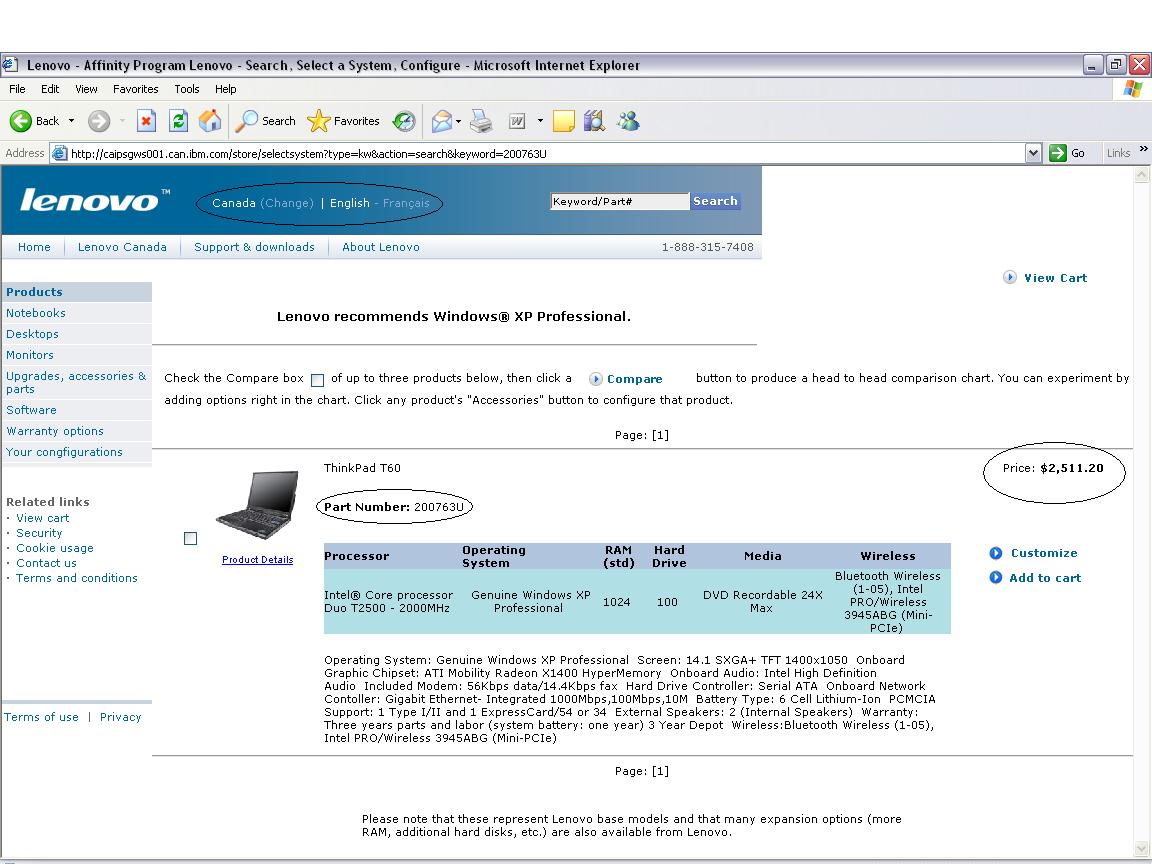Click the Privacy footer link
This screenshot has width=1152, height=864.
coord(120,717)
